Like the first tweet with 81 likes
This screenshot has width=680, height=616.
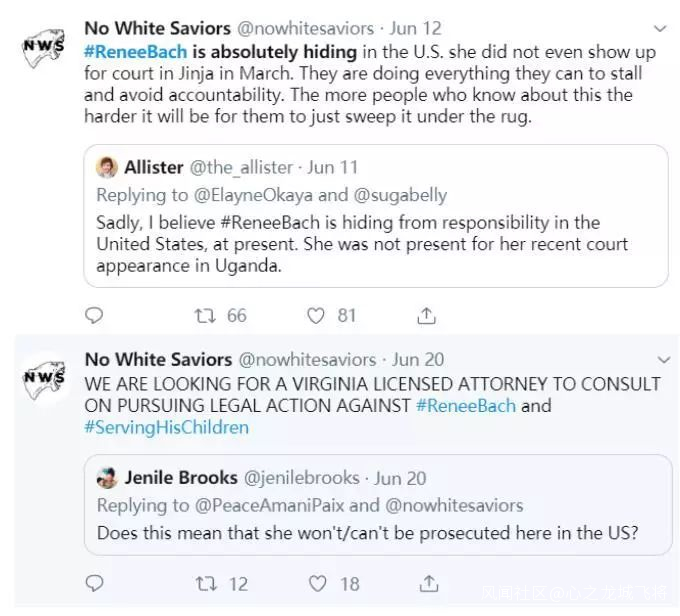[316, 316]
